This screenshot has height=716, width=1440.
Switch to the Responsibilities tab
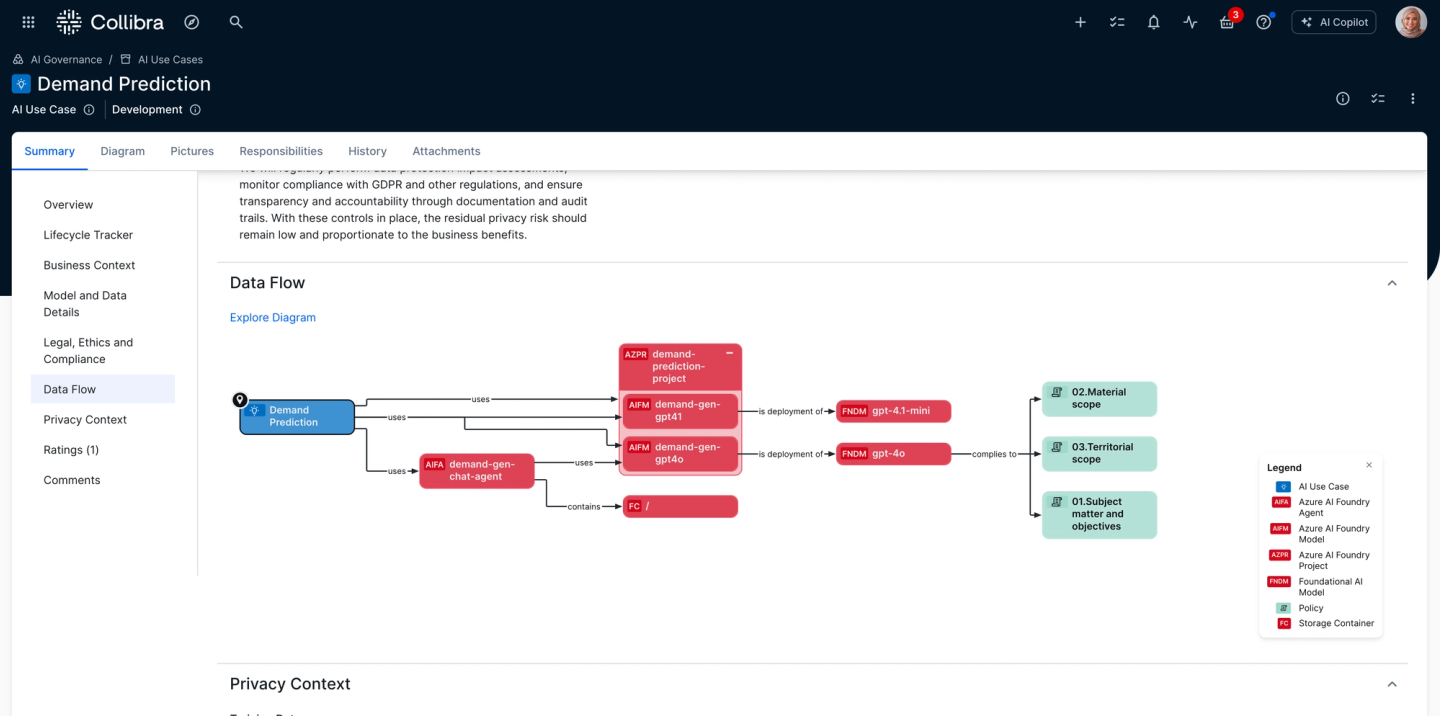click(x=281, y=151)
